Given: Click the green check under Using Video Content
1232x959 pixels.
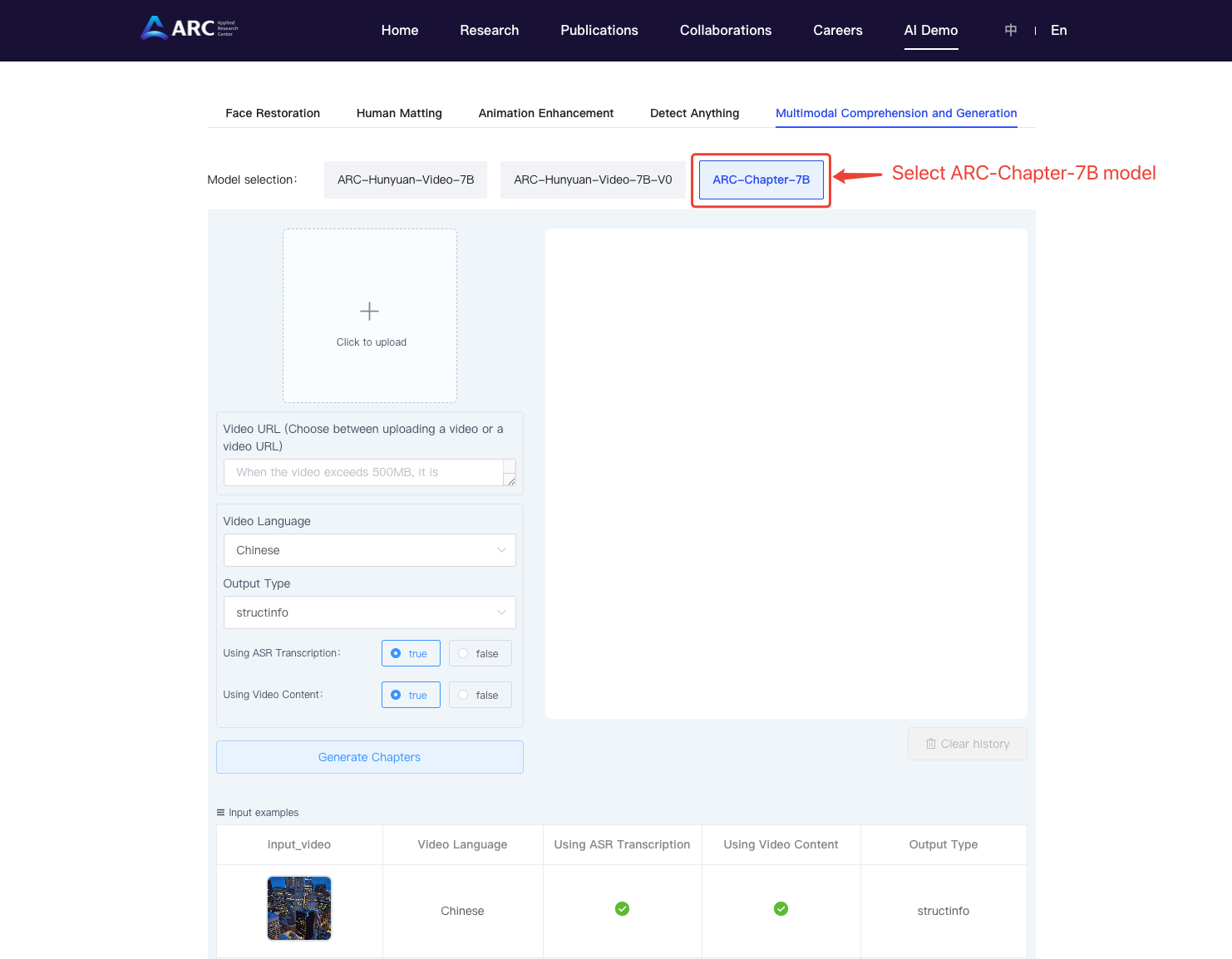Looking at the screenshot, I should pyautogui.click(x=781, y=909).
